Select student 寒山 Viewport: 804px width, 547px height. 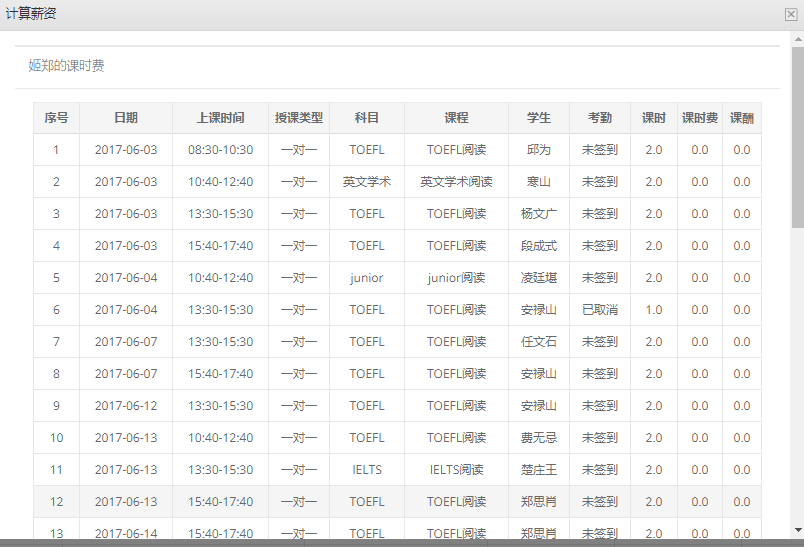click(539, 181)
